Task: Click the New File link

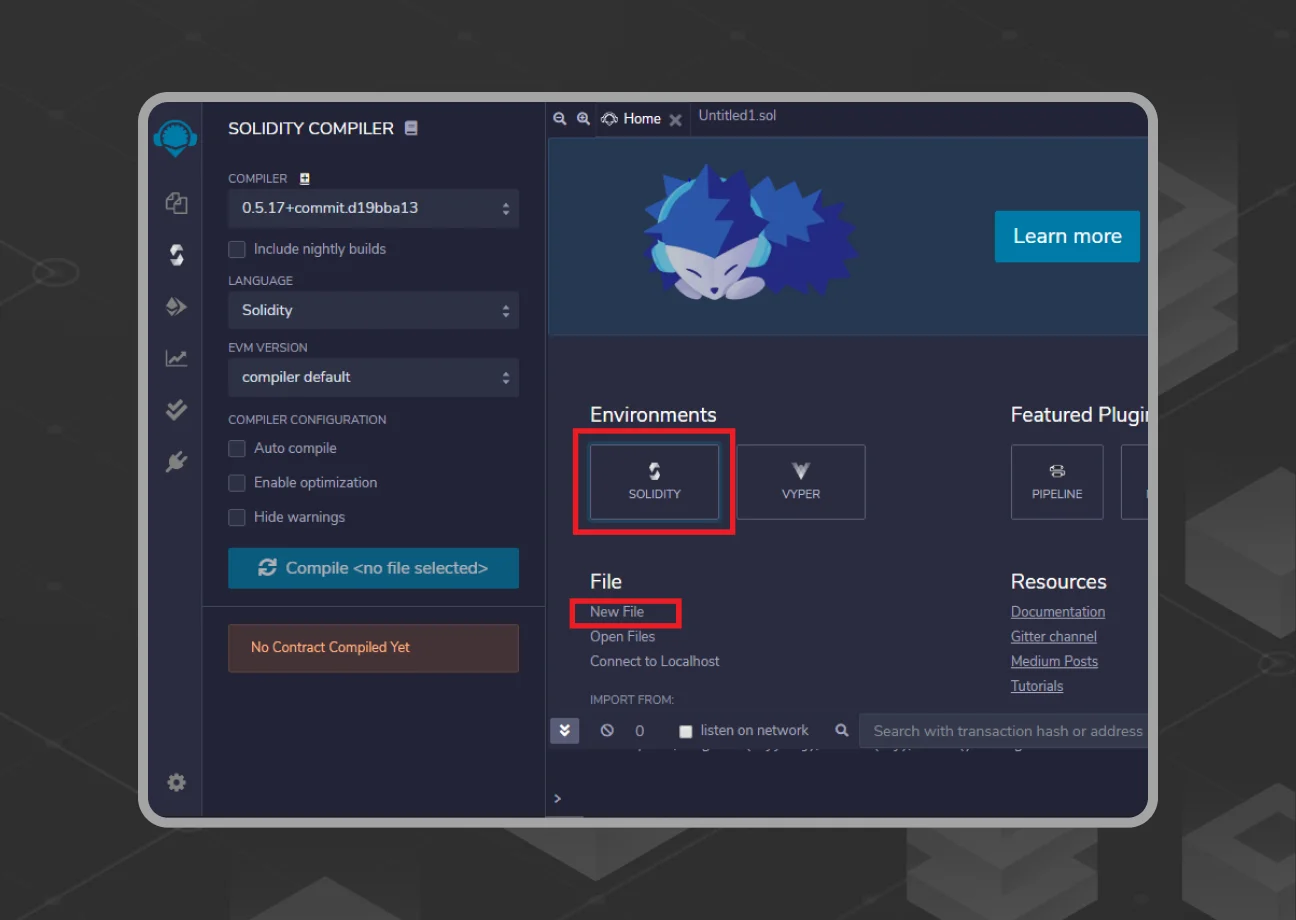Action: point(617,612)
